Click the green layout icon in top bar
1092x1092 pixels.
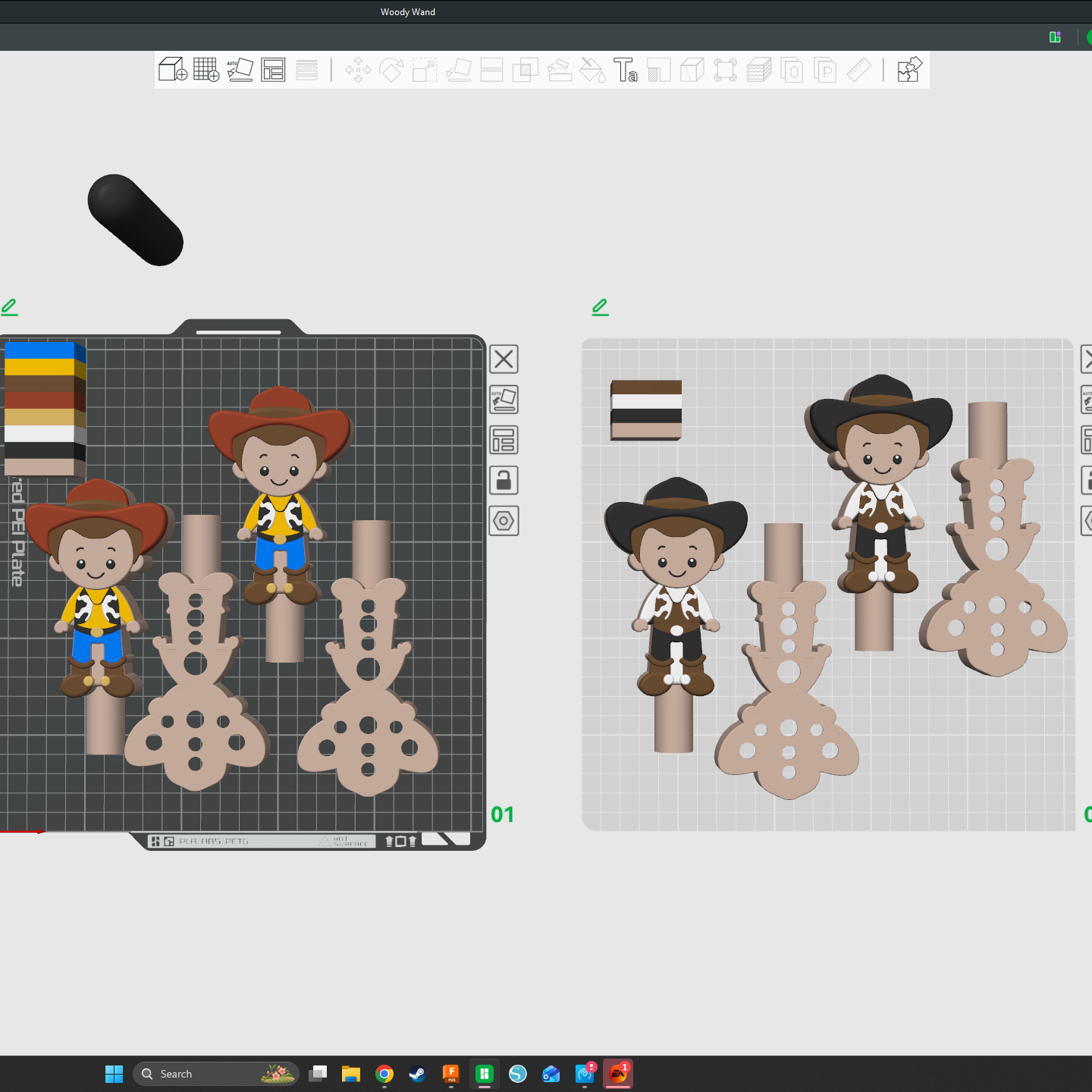pyautogui.click(x=1055, y=37)
